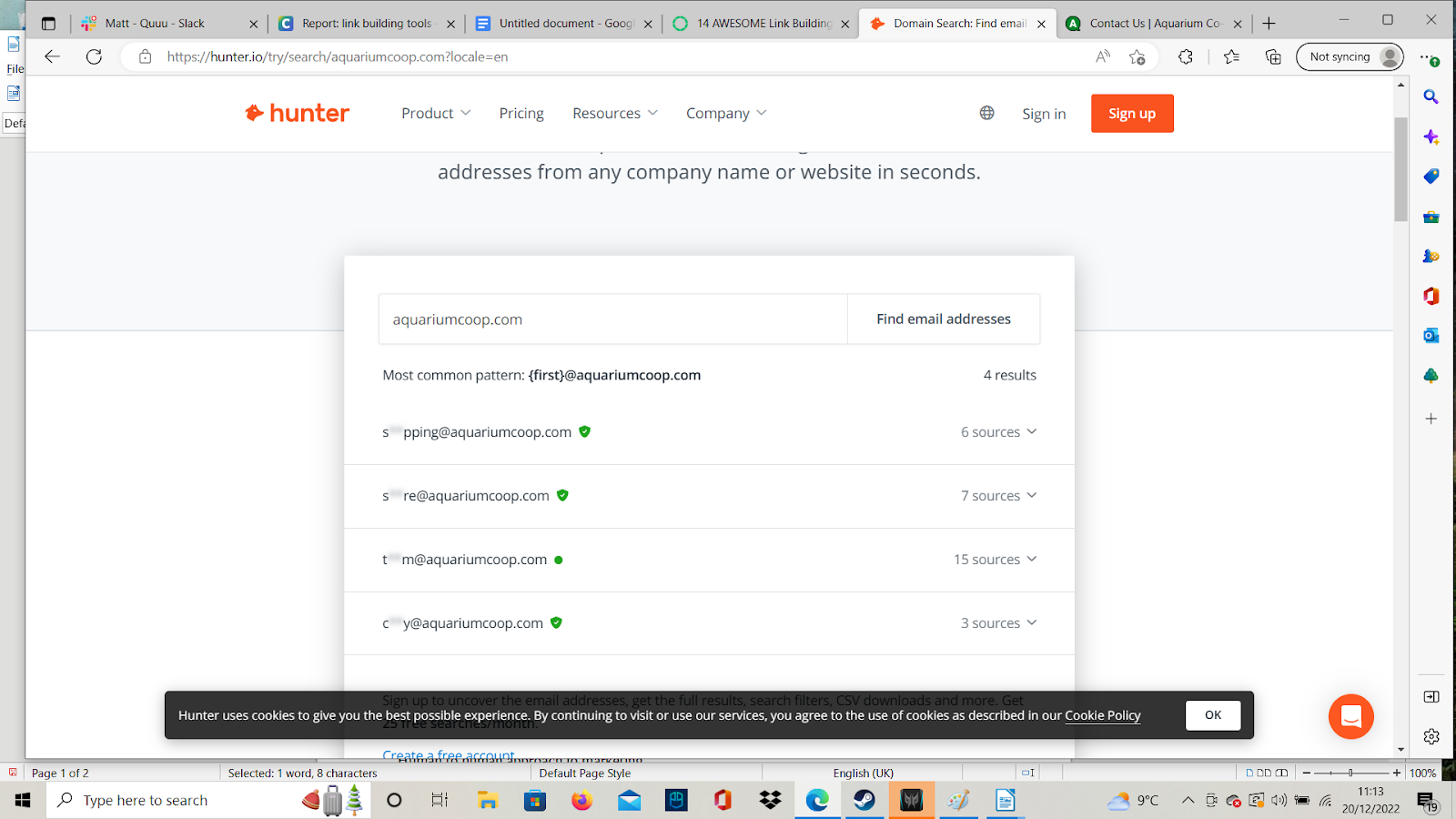Expand 7 sources for the re@ email

998,496
